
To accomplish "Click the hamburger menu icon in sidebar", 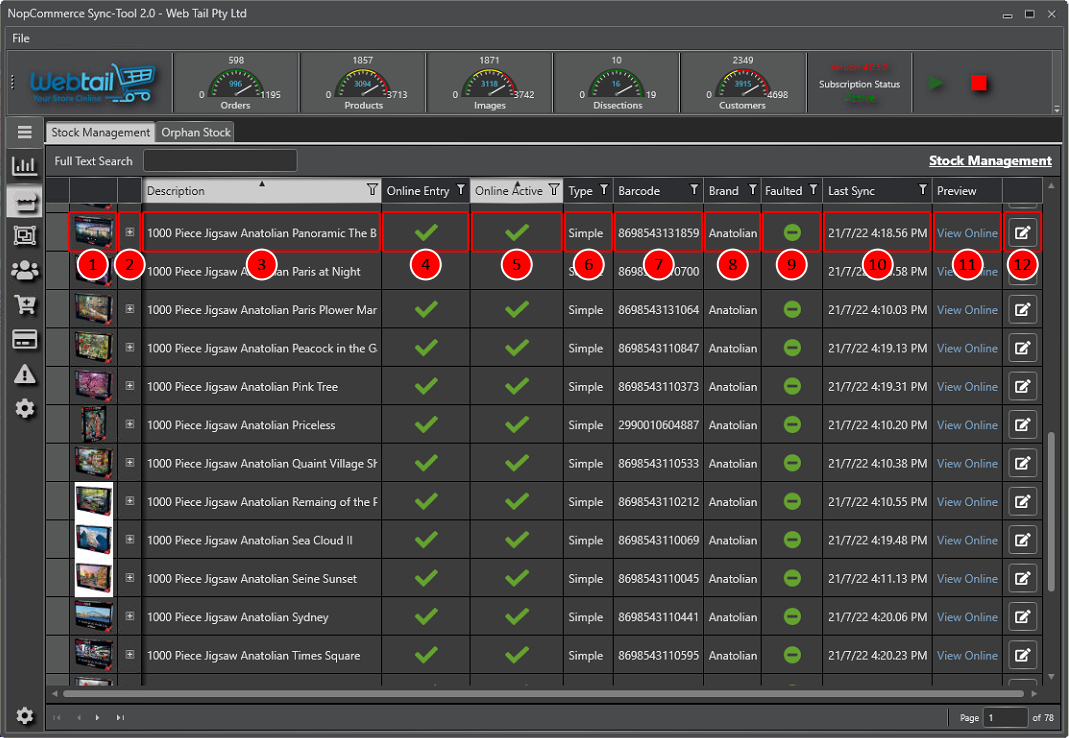I will (x=25, y=132).
